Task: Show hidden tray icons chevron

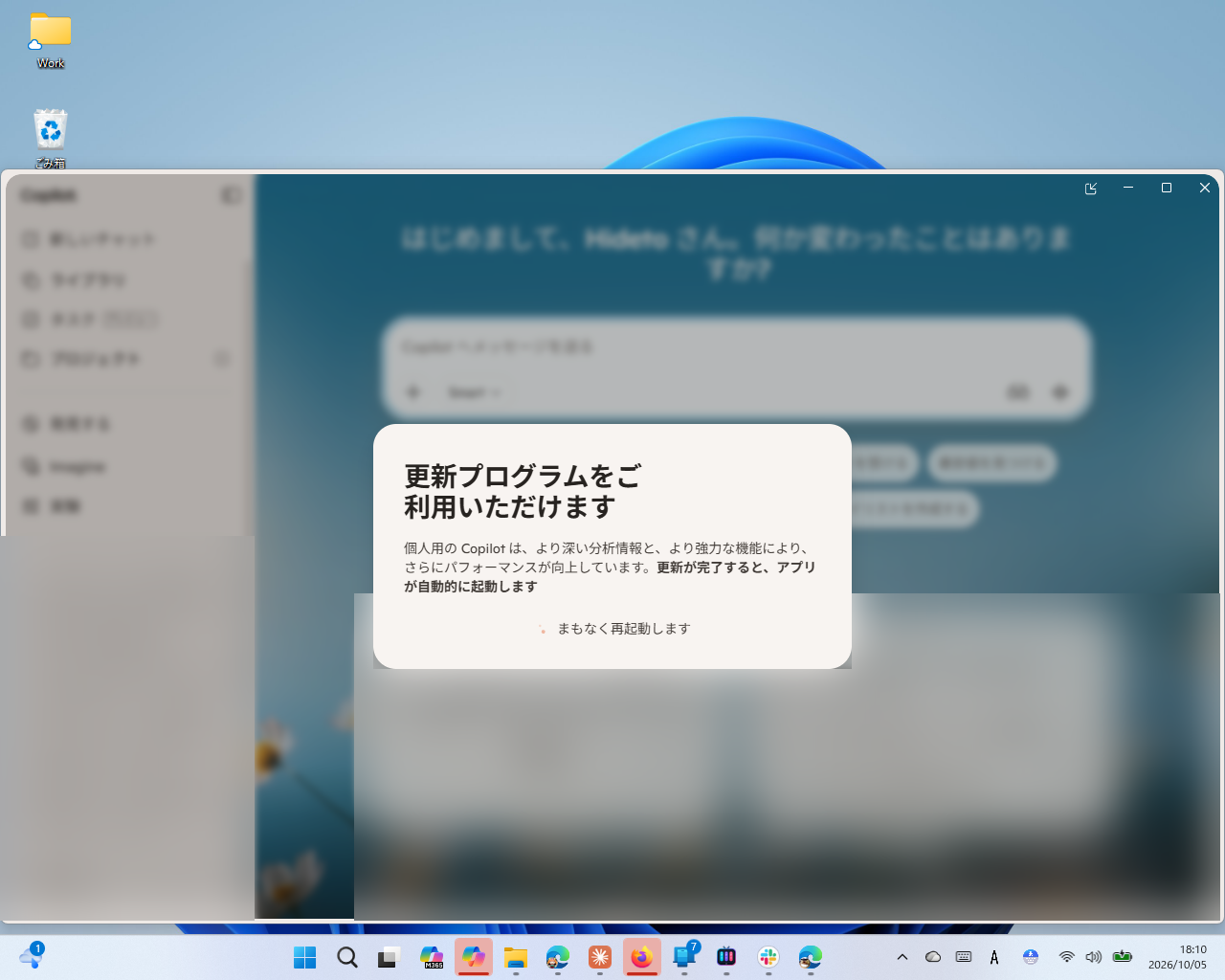Action: tap(902, 957)
